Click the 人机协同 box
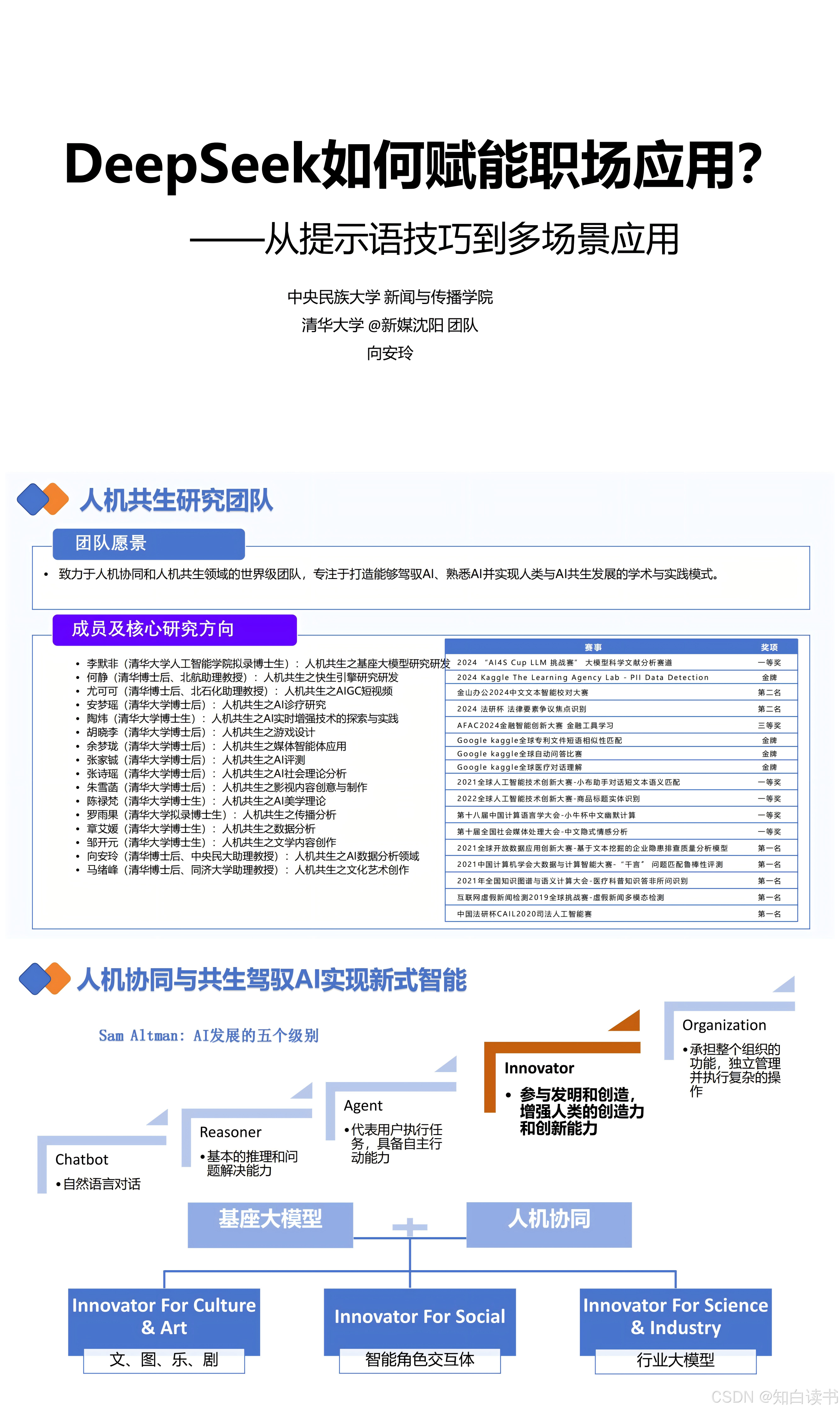 pyautogui.click(x=549, y=1224)
